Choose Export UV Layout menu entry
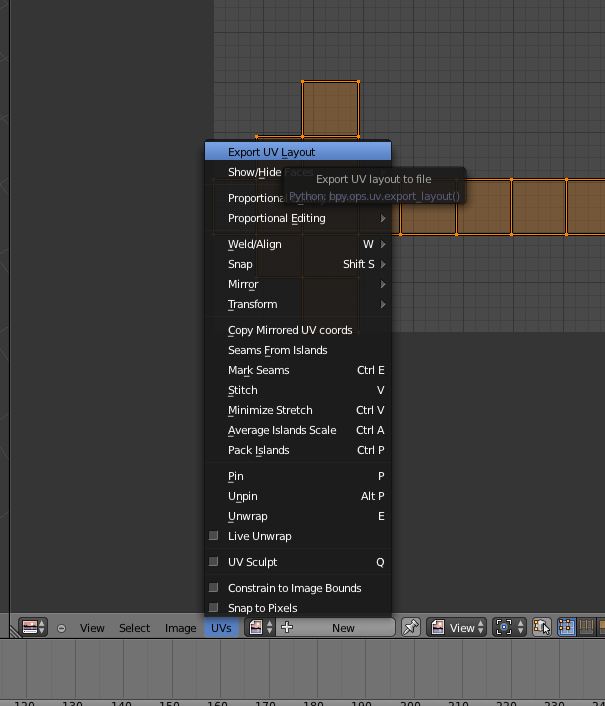The height and width of the screenshot is (706, 605). coord(298,152)
